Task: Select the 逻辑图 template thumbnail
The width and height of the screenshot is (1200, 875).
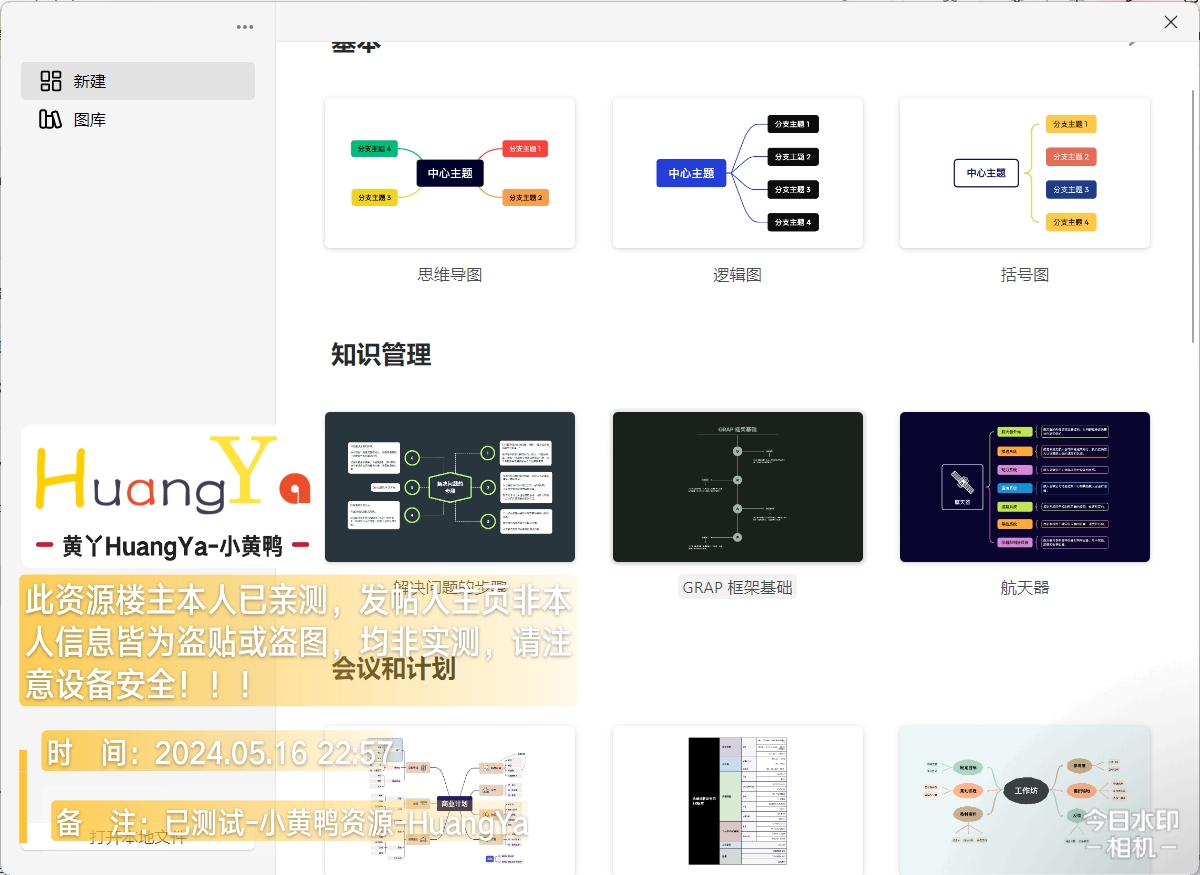Action: (737, 173)
